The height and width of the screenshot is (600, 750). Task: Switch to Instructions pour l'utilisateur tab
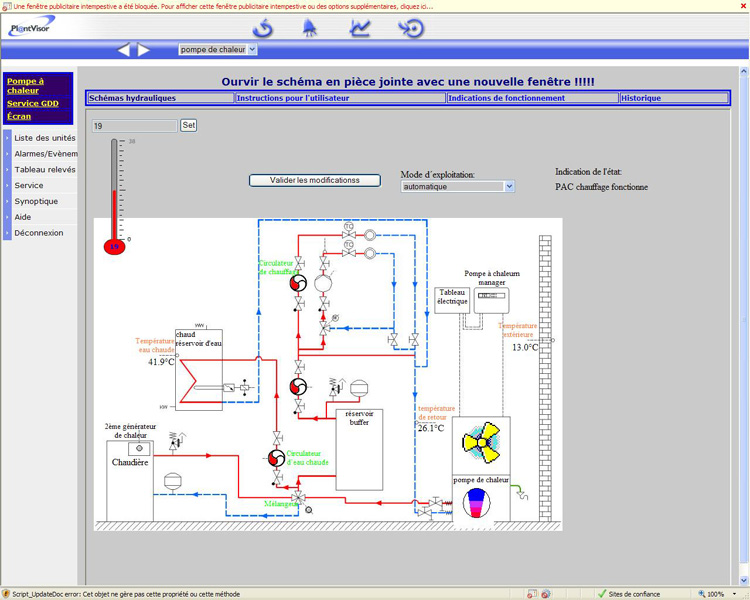[340, 98]
